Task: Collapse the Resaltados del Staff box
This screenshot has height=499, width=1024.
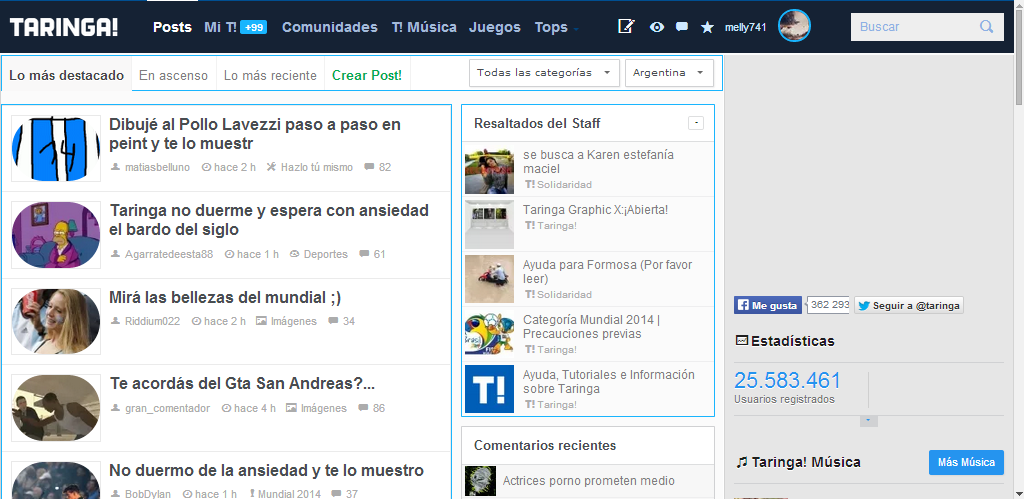Action: [x=696, y=123]
